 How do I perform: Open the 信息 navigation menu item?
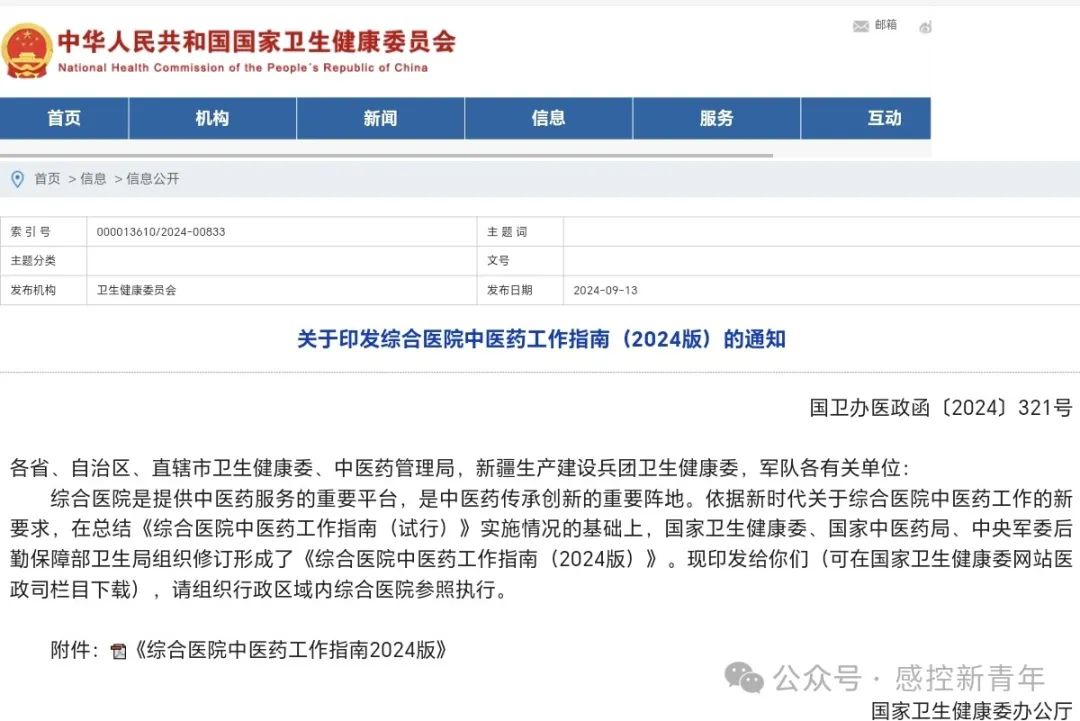tap(548, 118)
